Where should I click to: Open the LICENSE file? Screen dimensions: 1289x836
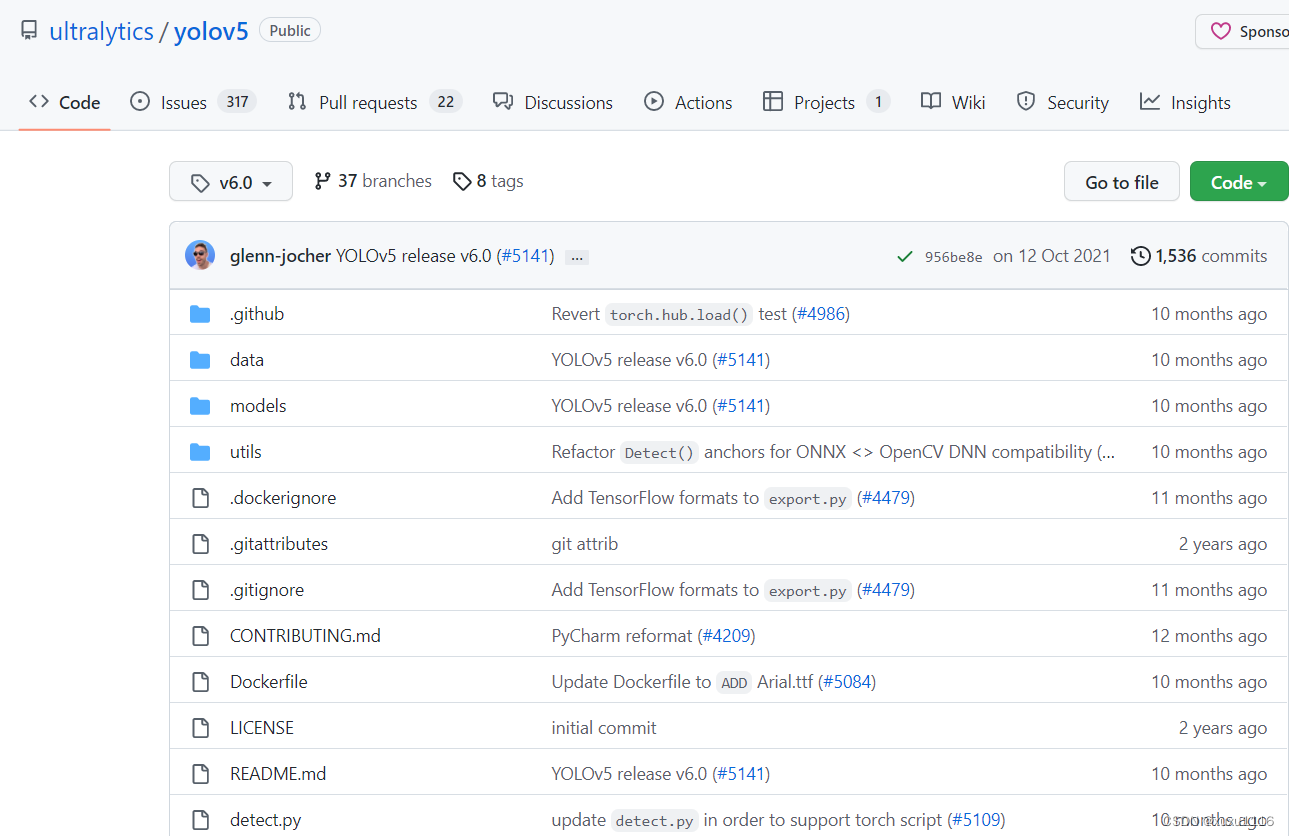pos(262,728)
